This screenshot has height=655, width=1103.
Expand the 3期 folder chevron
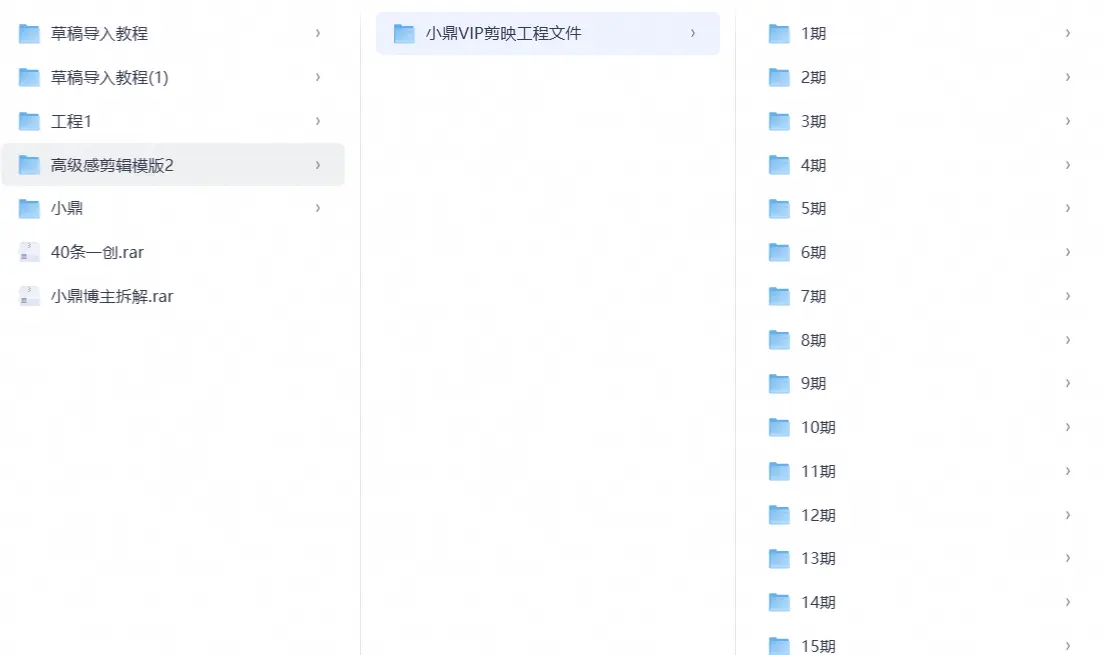(x=1068, y=121)
